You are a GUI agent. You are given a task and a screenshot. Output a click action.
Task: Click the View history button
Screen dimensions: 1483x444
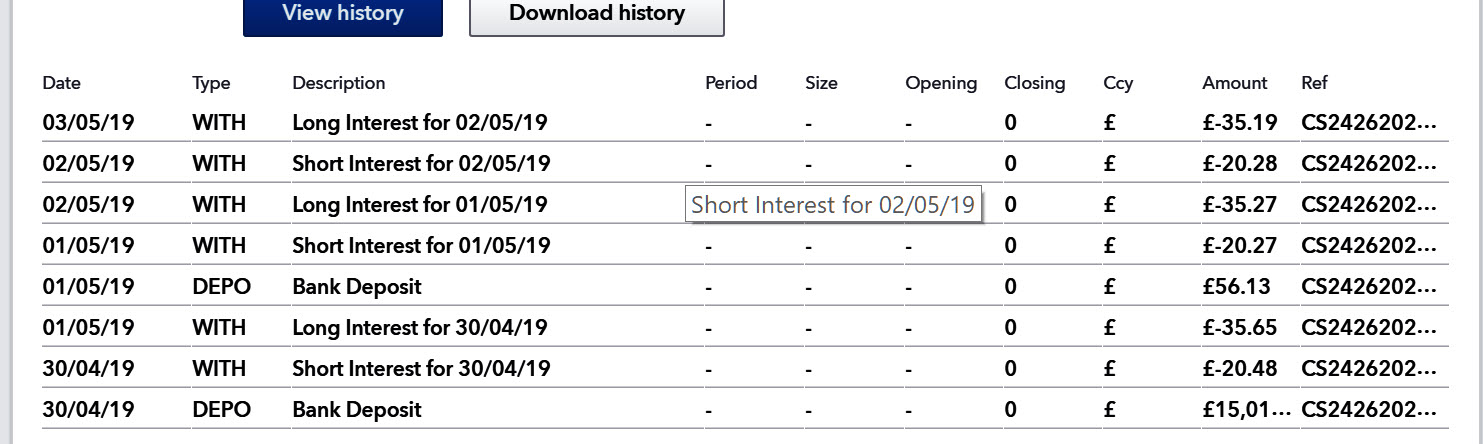342,14
